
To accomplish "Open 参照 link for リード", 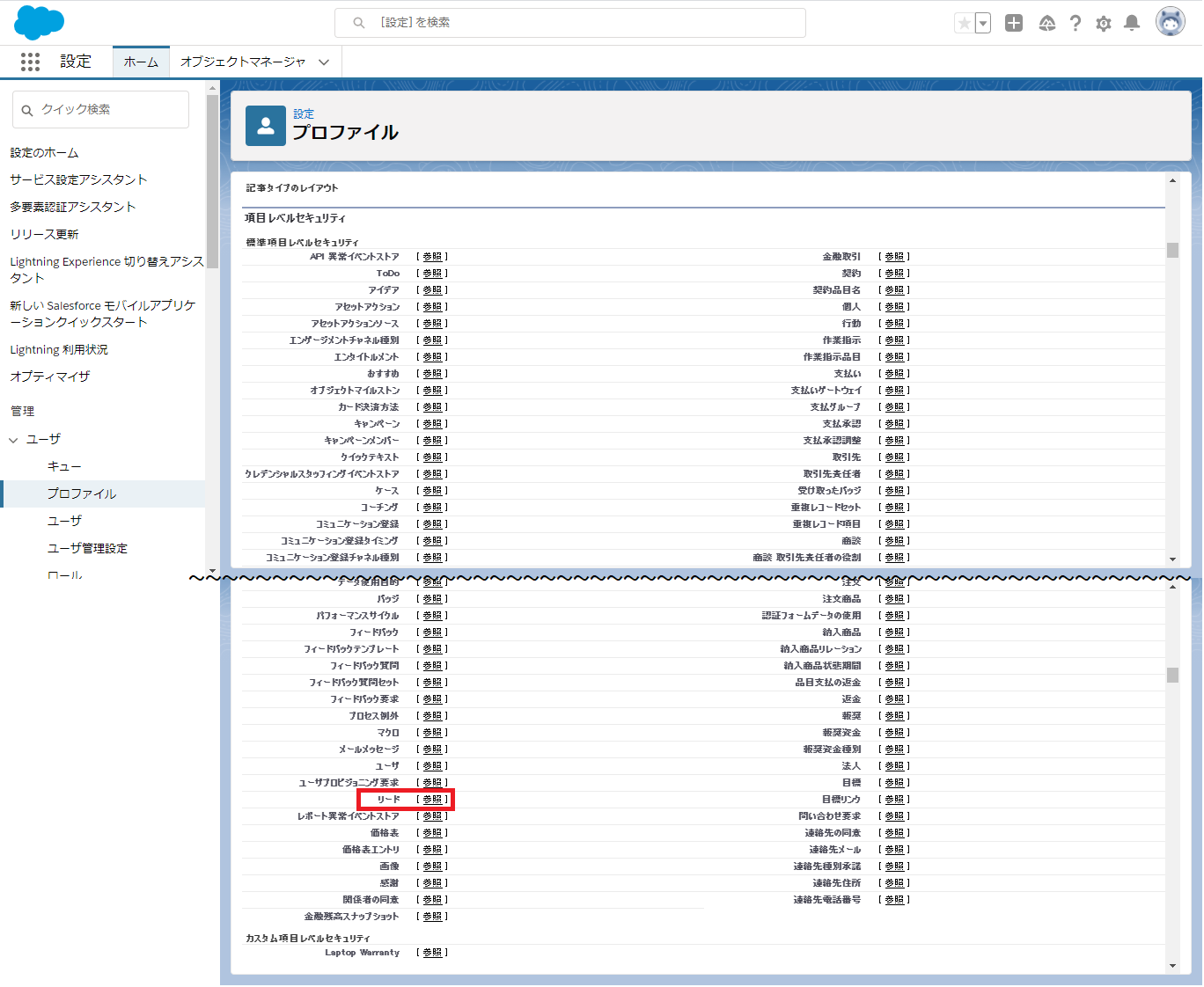I will click(x=432, y=800).
